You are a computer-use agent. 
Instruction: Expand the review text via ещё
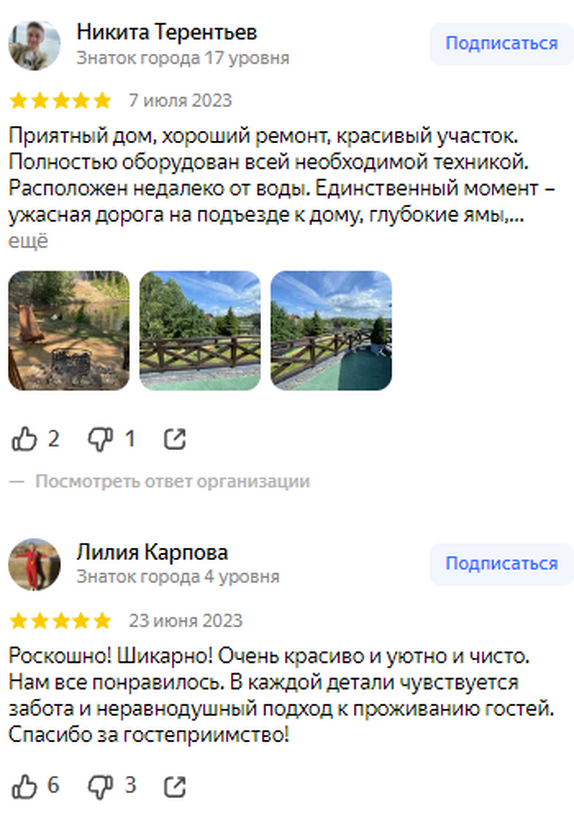(x=28, y=241)
